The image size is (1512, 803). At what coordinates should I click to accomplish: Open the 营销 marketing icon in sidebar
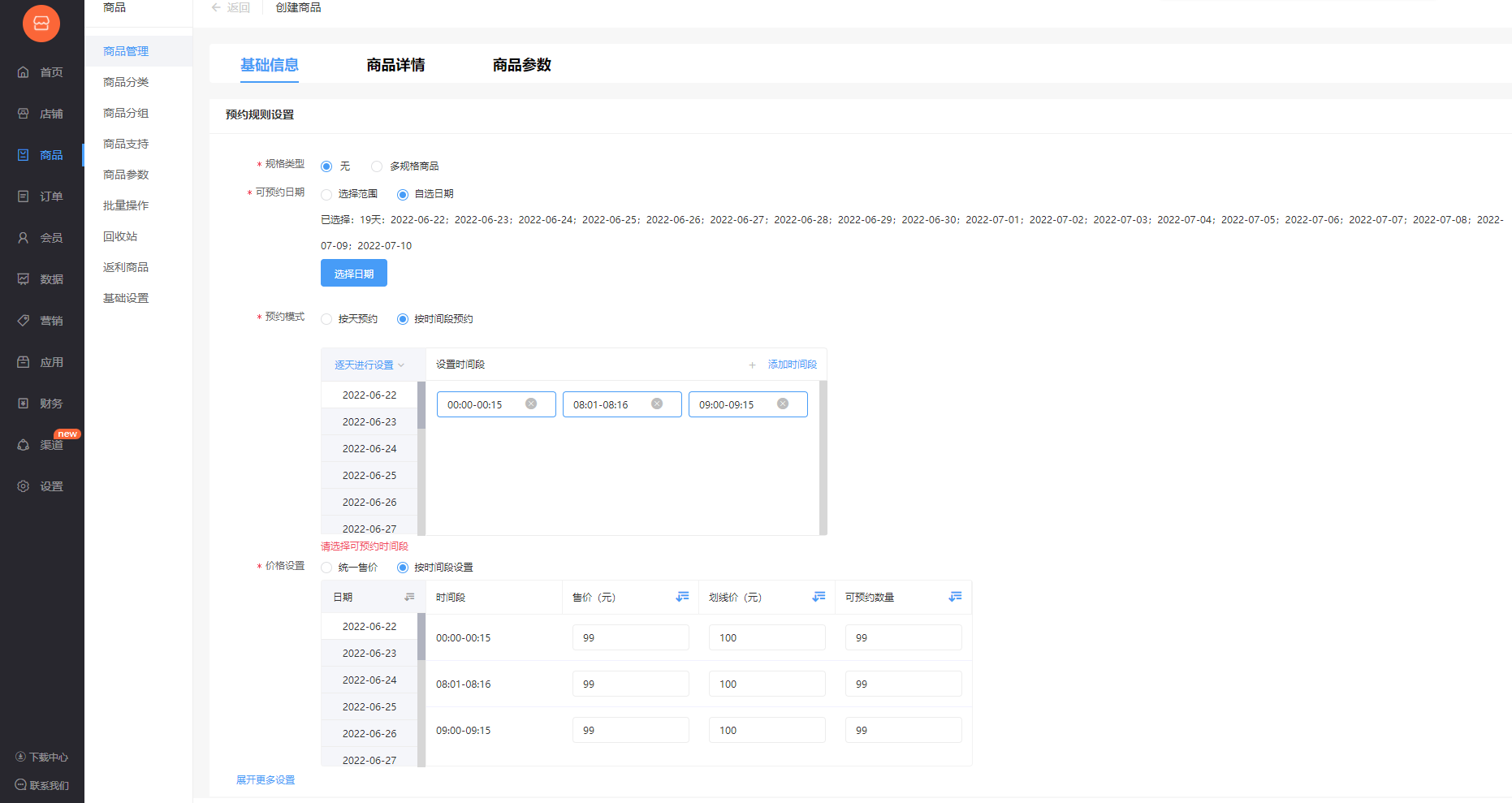click(24, 321)
